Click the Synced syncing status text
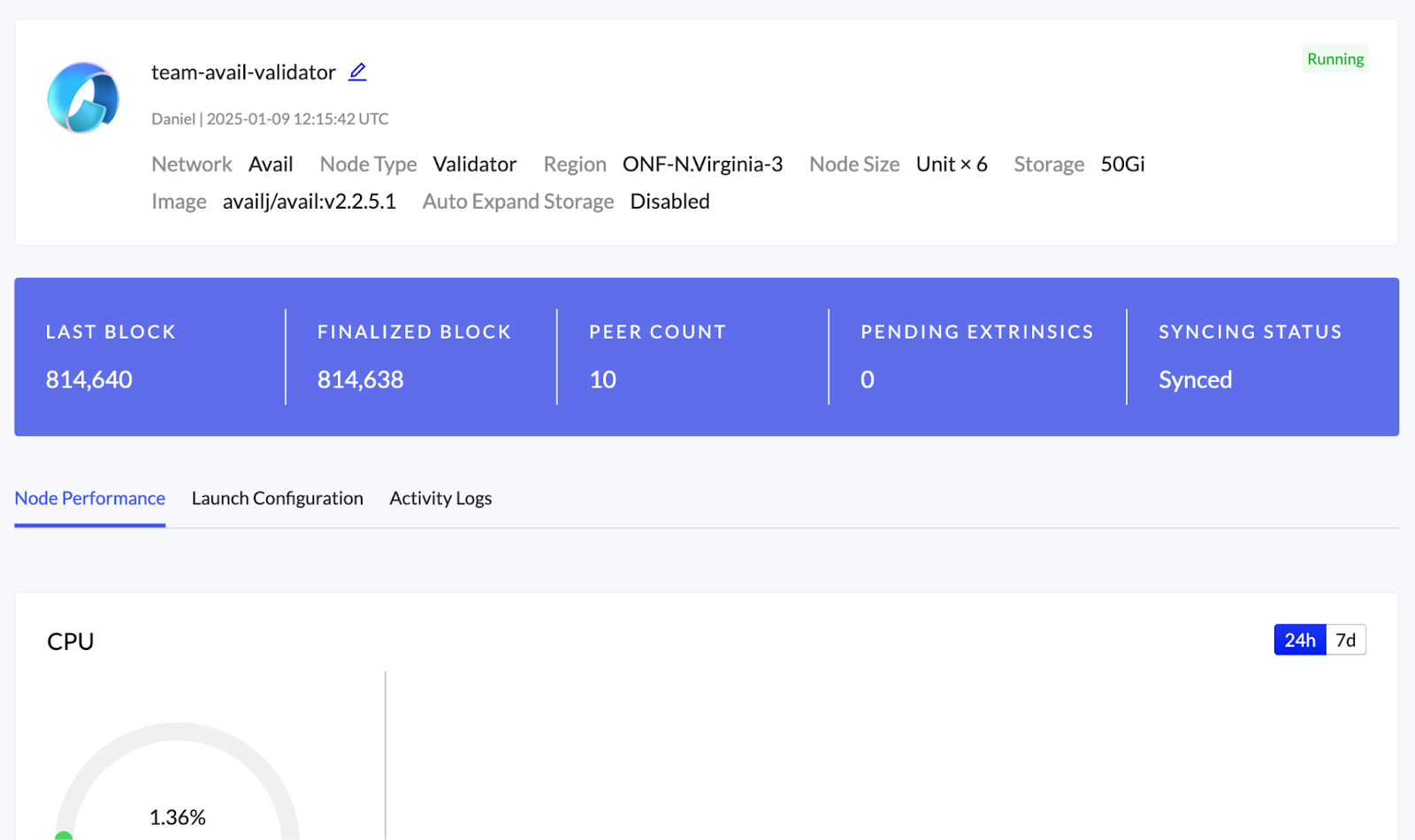This screenshot has height=840, width=1415. pyautogui.click(x=1195, y=380)
